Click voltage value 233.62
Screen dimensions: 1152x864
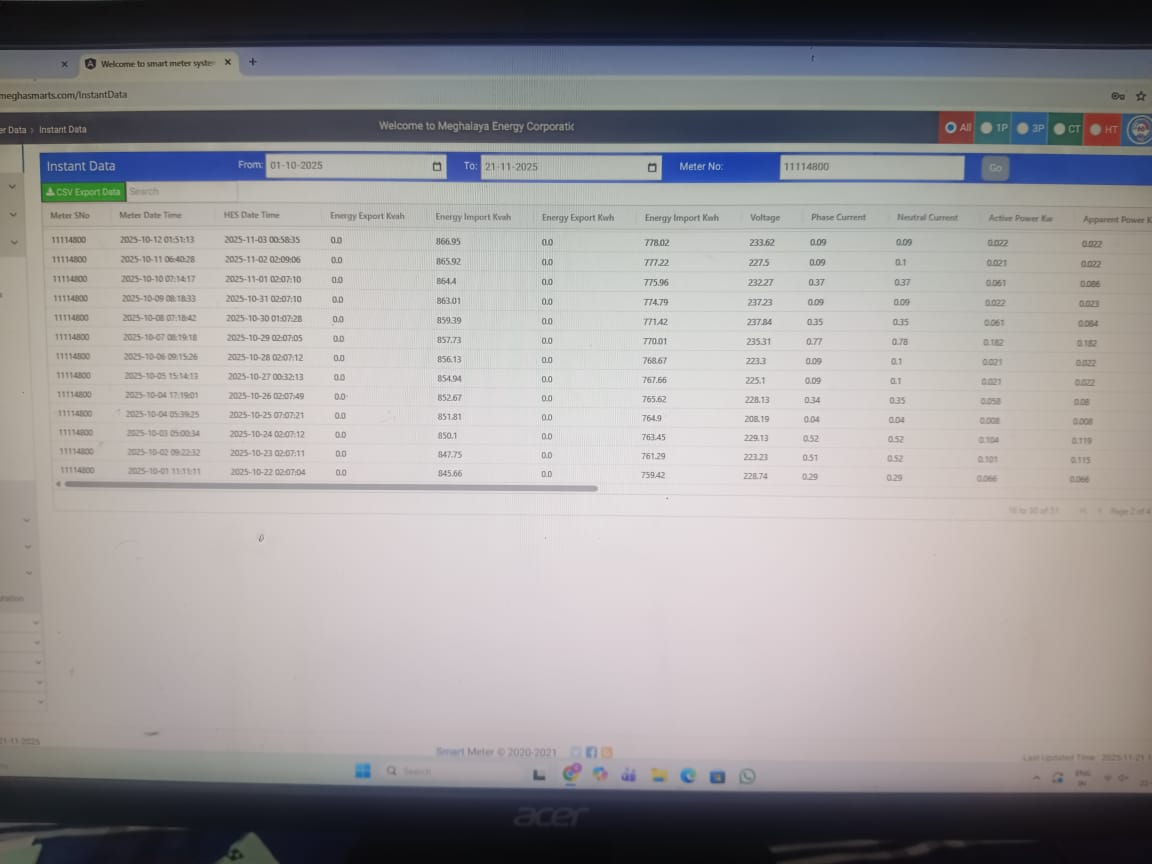click(761, 242)
